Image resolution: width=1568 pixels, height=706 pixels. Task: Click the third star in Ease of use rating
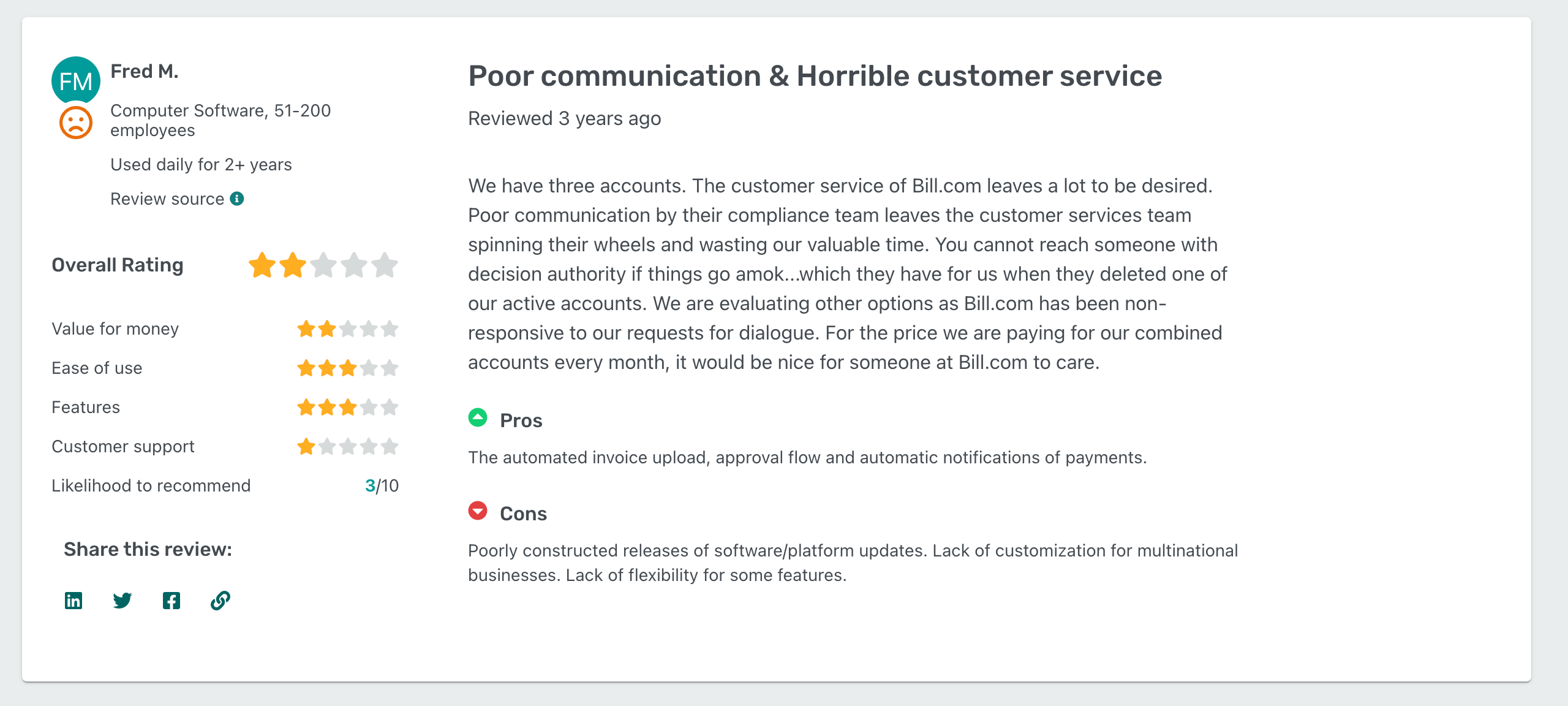coord(347,368)
